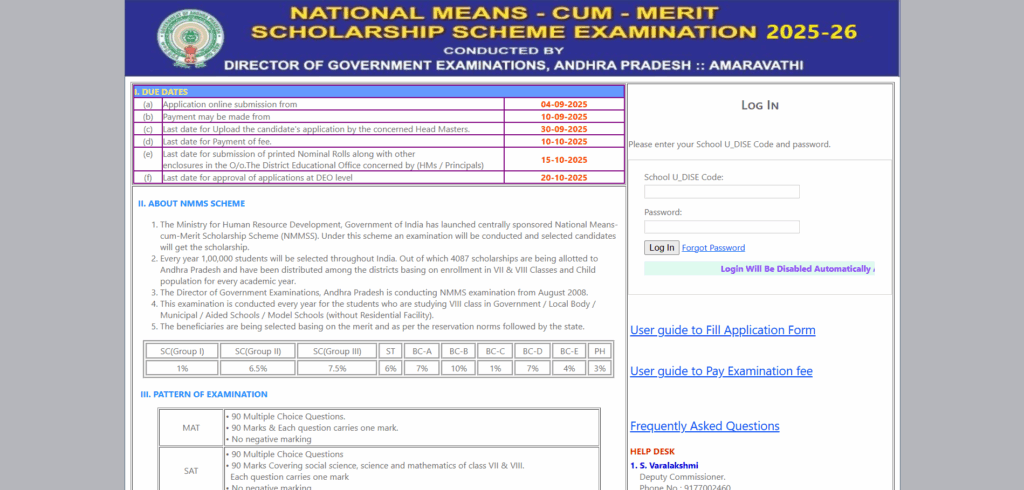The height and width of the screenshot is (490, 1024).
Task: Click the Andhra Pradesh government emblem logo
Action: point(190,39)
